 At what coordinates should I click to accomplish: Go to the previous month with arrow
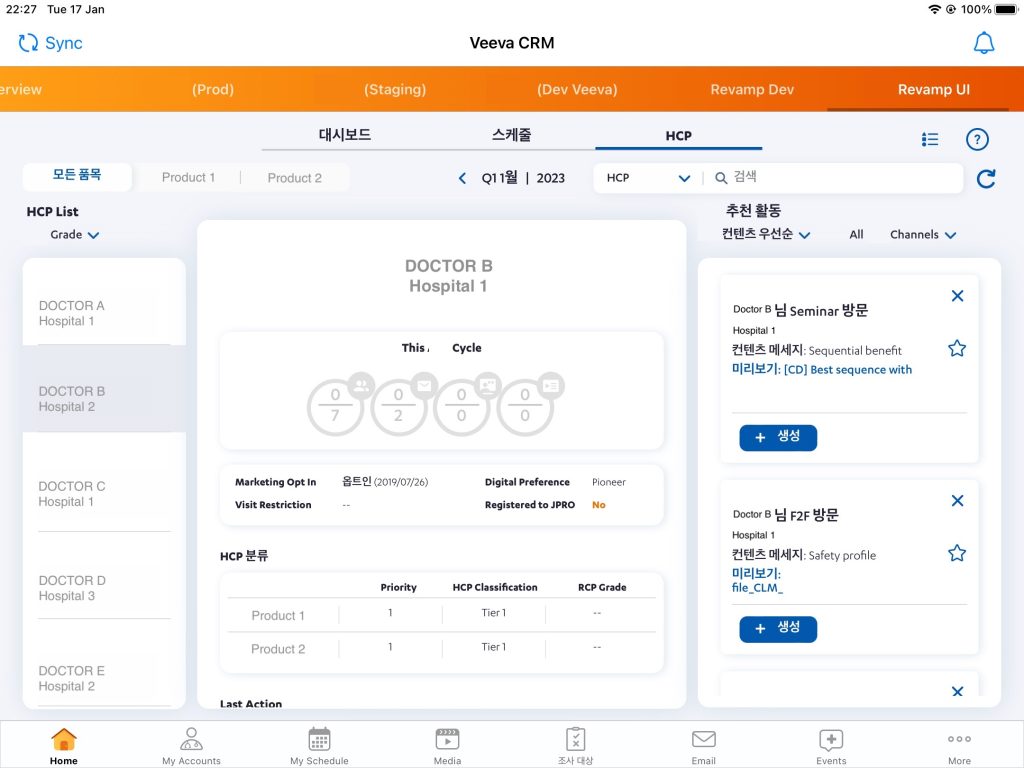click(x=462, y=178)
